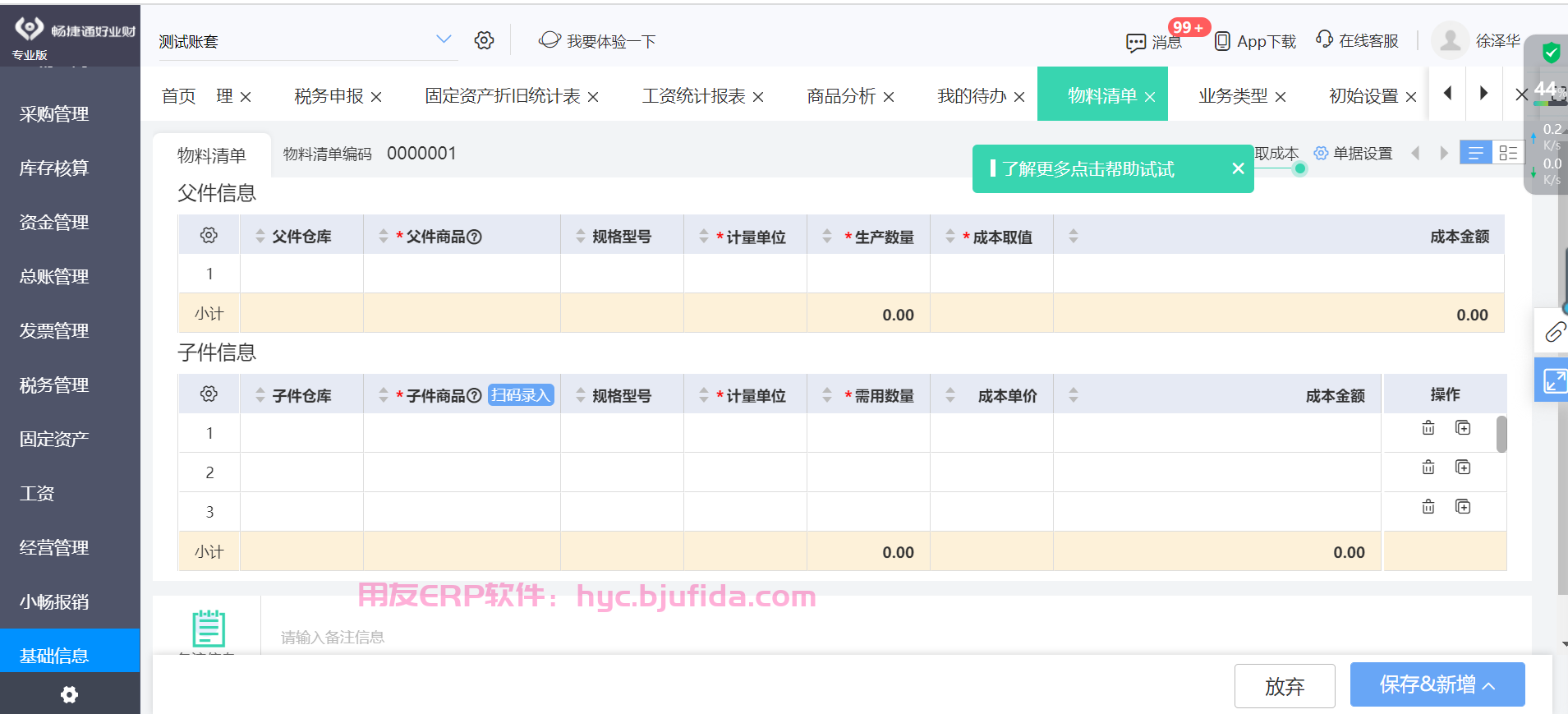Open settings gear beside 测试账套
Viewport: 1568px width, 714px height.
[x=484, y=40]
